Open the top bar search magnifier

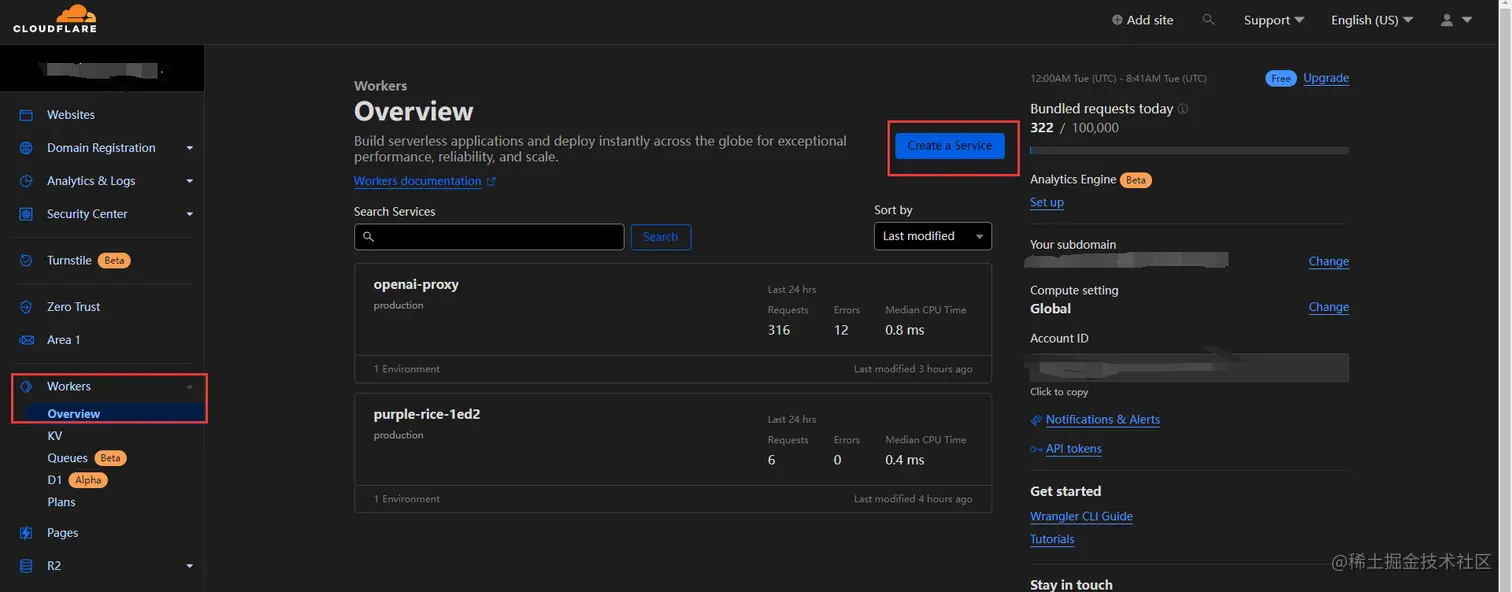pos(1209,20)
